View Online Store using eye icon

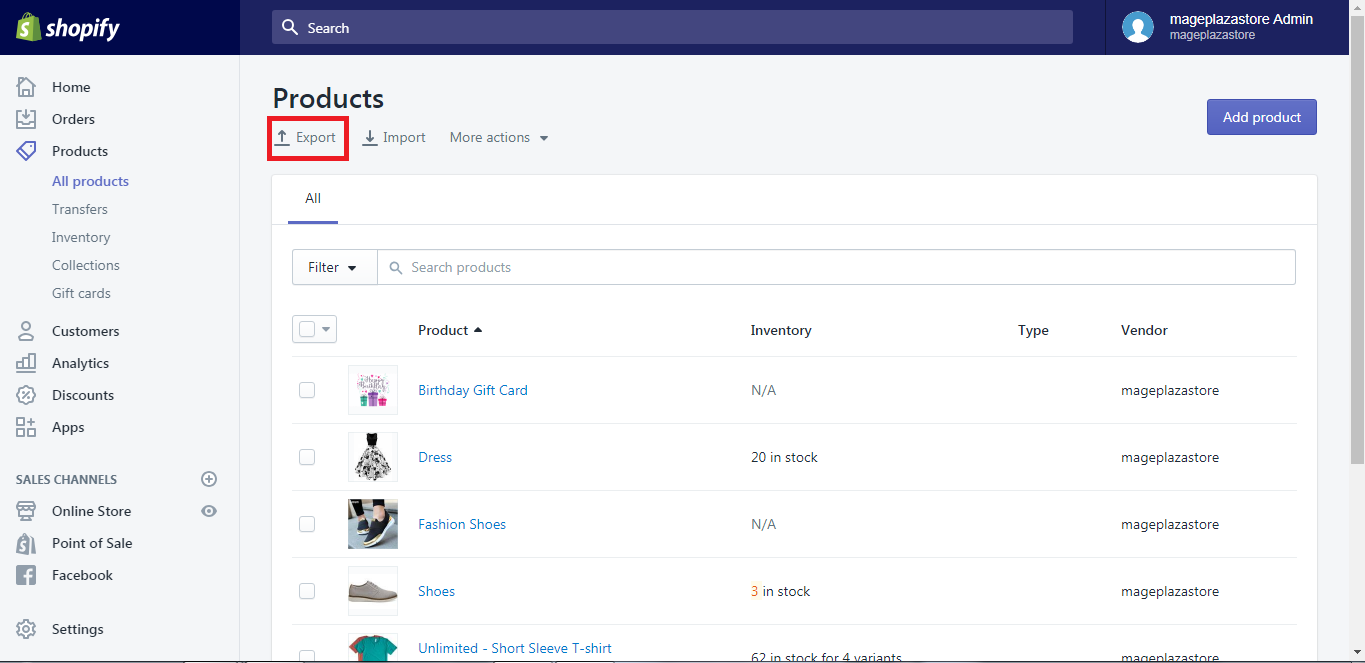click(209, 511)
